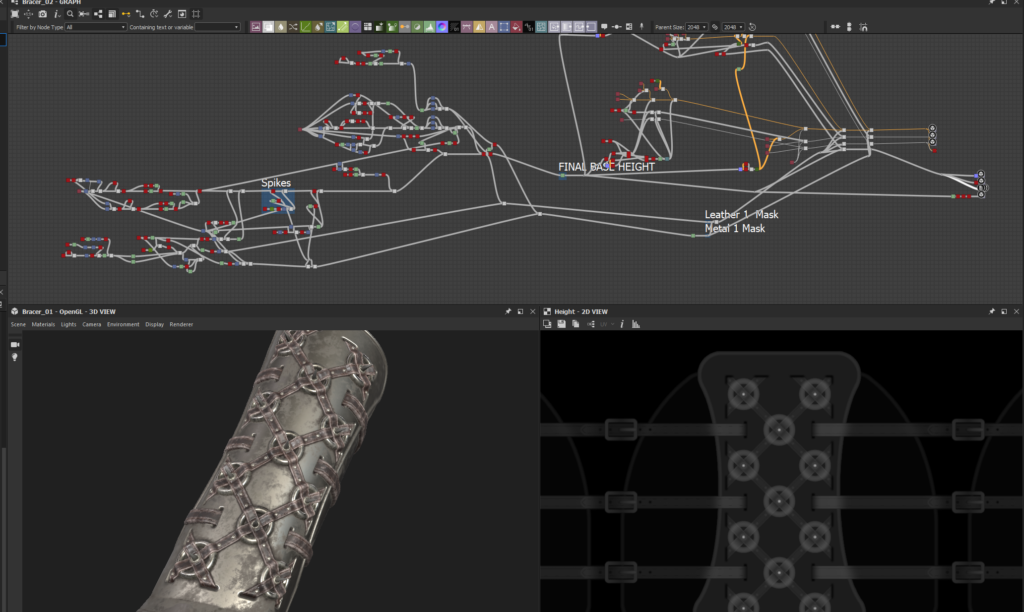Open the Materials menu in 3D view
The image size is (1024, 612).
[42, 325]
